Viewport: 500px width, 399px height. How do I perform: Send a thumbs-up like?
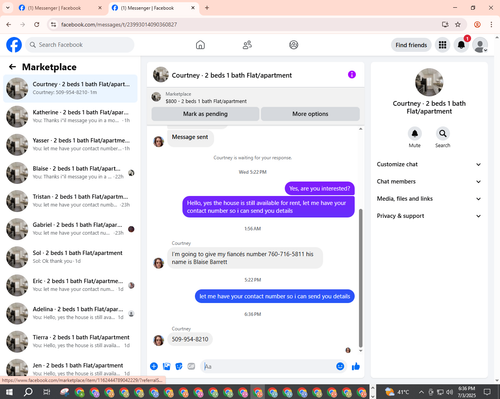point(356,366)
